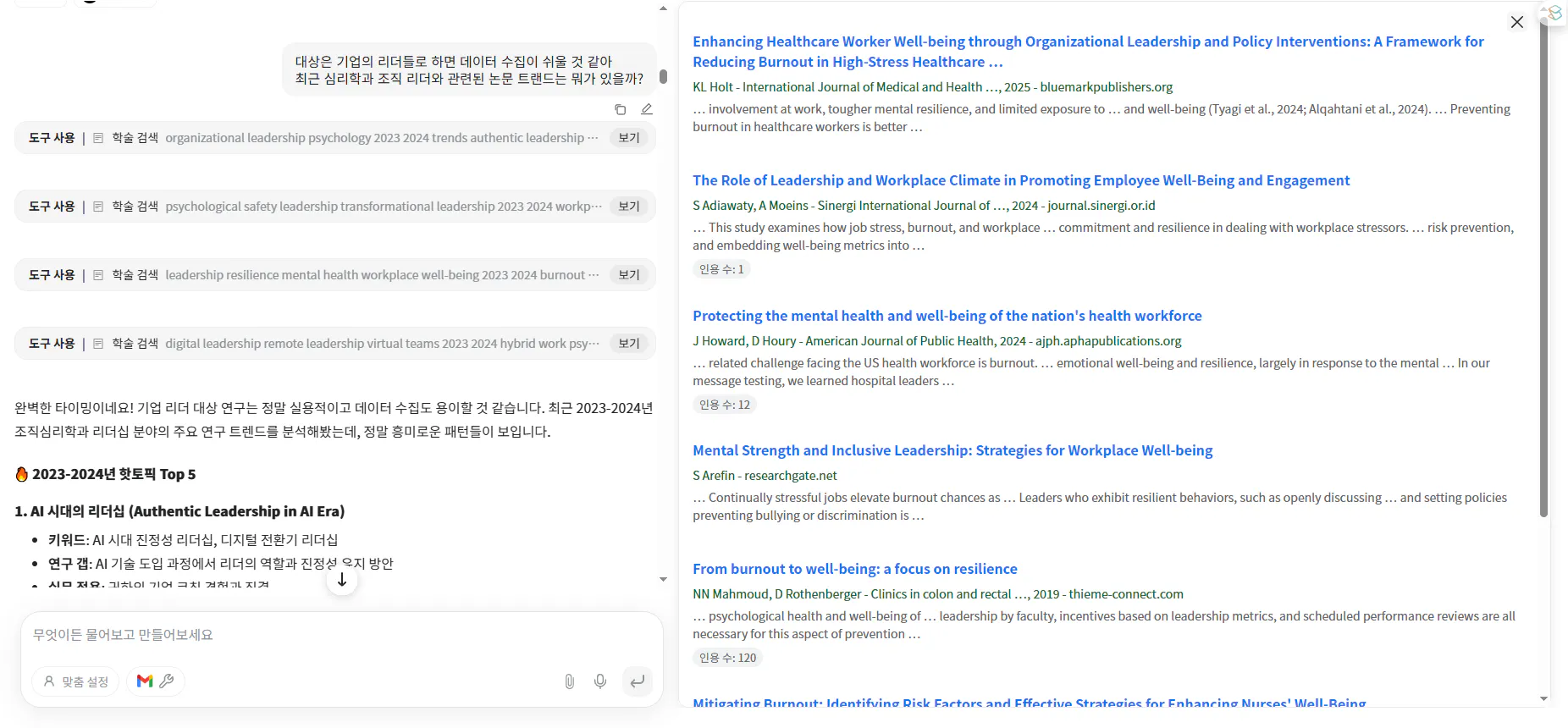
Task: Expand 보기 for digital leadership remote search
Action: click(629, 344)
